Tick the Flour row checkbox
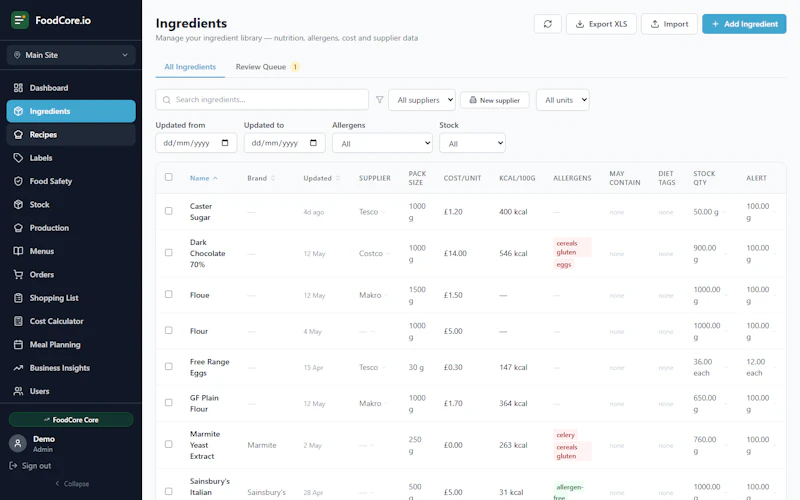Screen dimensions: 800x500 (168, 331)
